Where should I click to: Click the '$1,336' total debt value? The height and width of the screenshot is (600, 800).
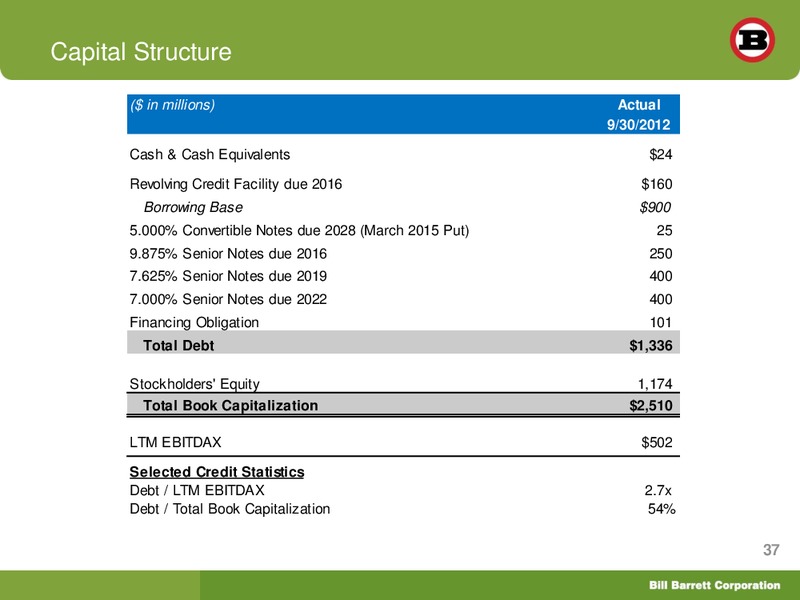(651, 345)
